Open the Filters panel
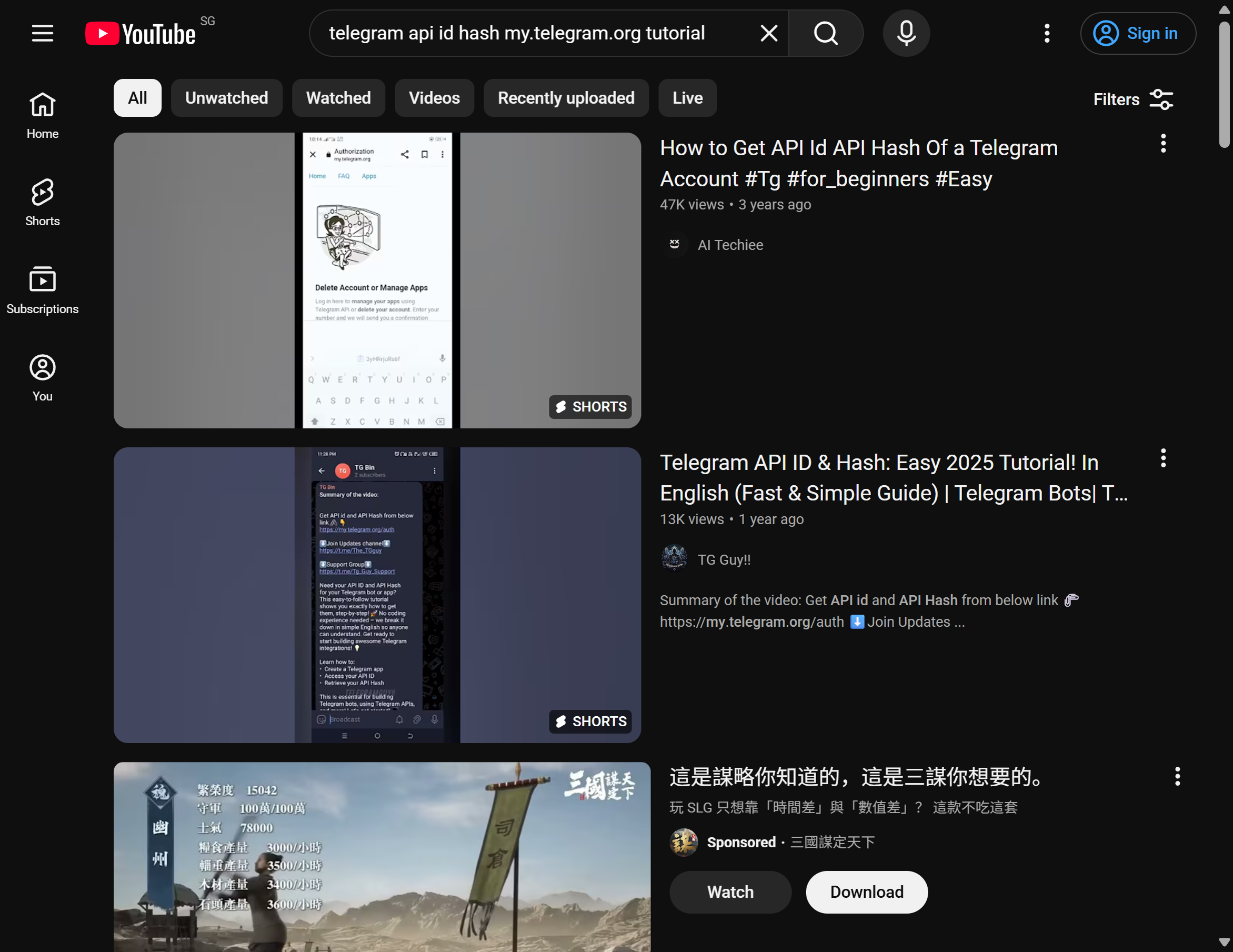Viewport: 1233px width, 952px height. click(1133, 99)
